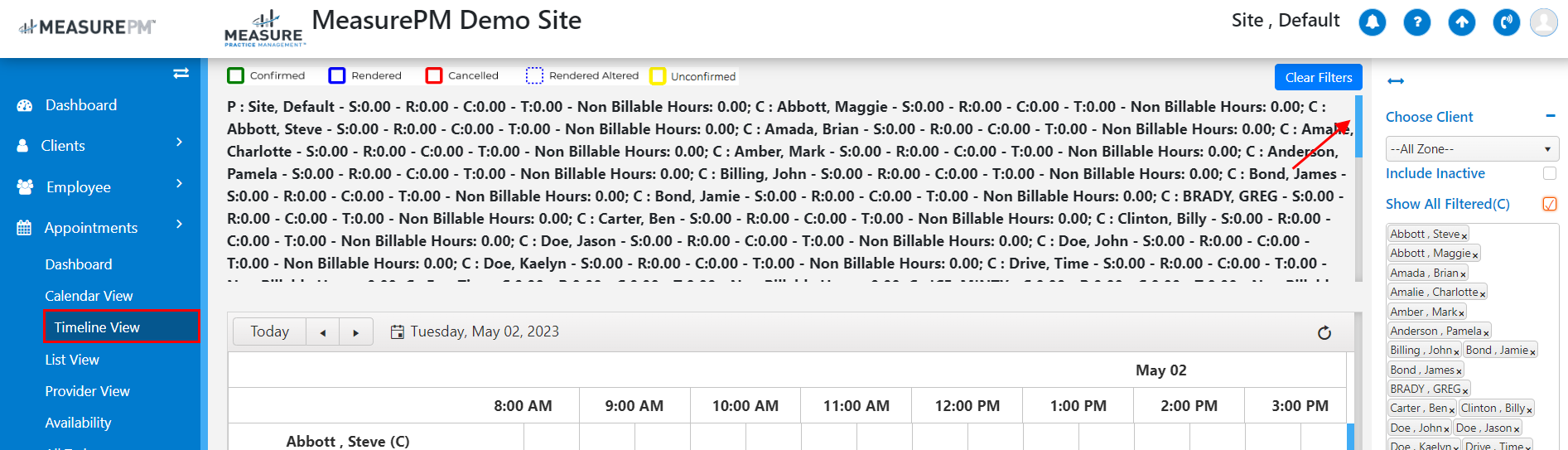Select the 3:00 PM time column header
Screen dimensions: 1568x450
[1300, 406]
